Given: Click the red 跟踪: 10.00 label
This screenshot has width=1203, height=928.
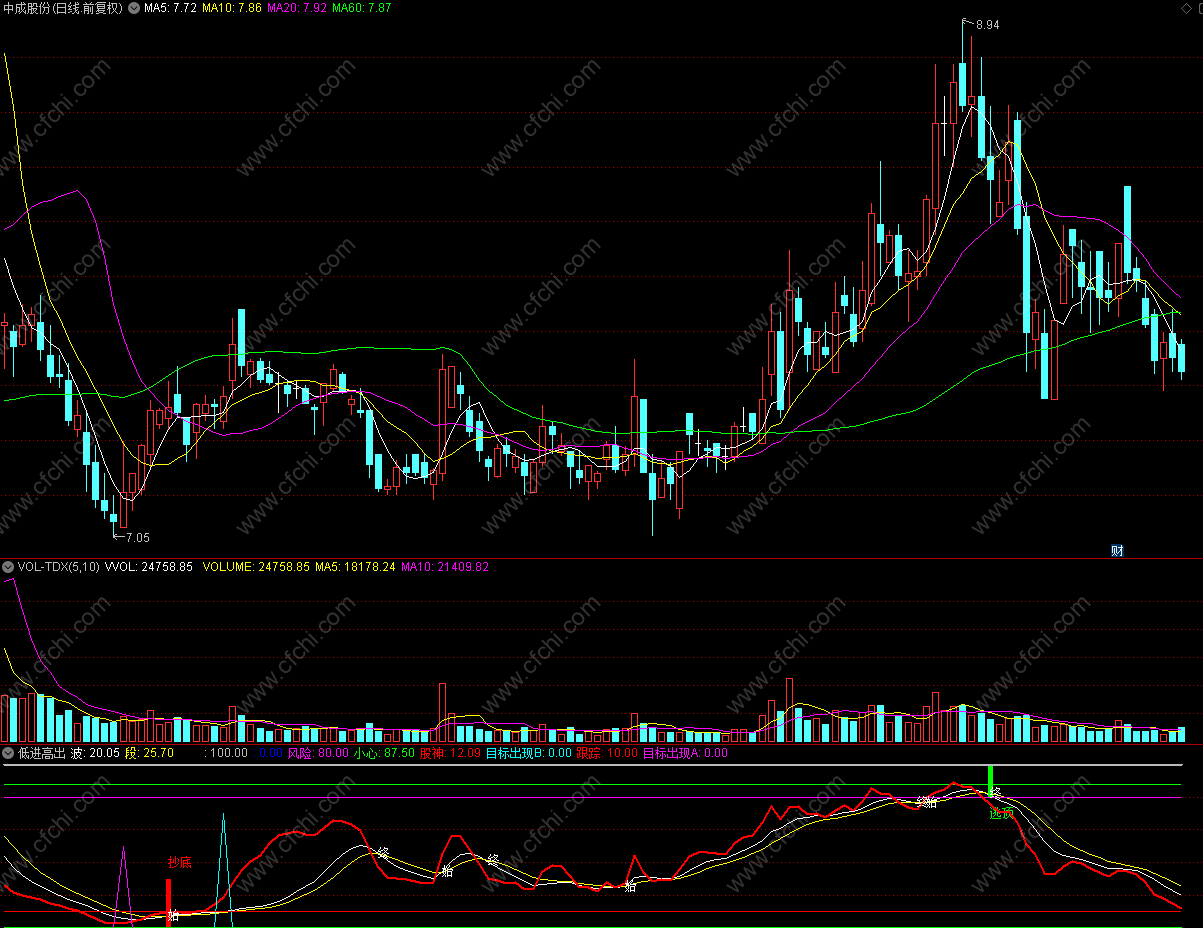Looking at the screenshot, I should (607, 753).
